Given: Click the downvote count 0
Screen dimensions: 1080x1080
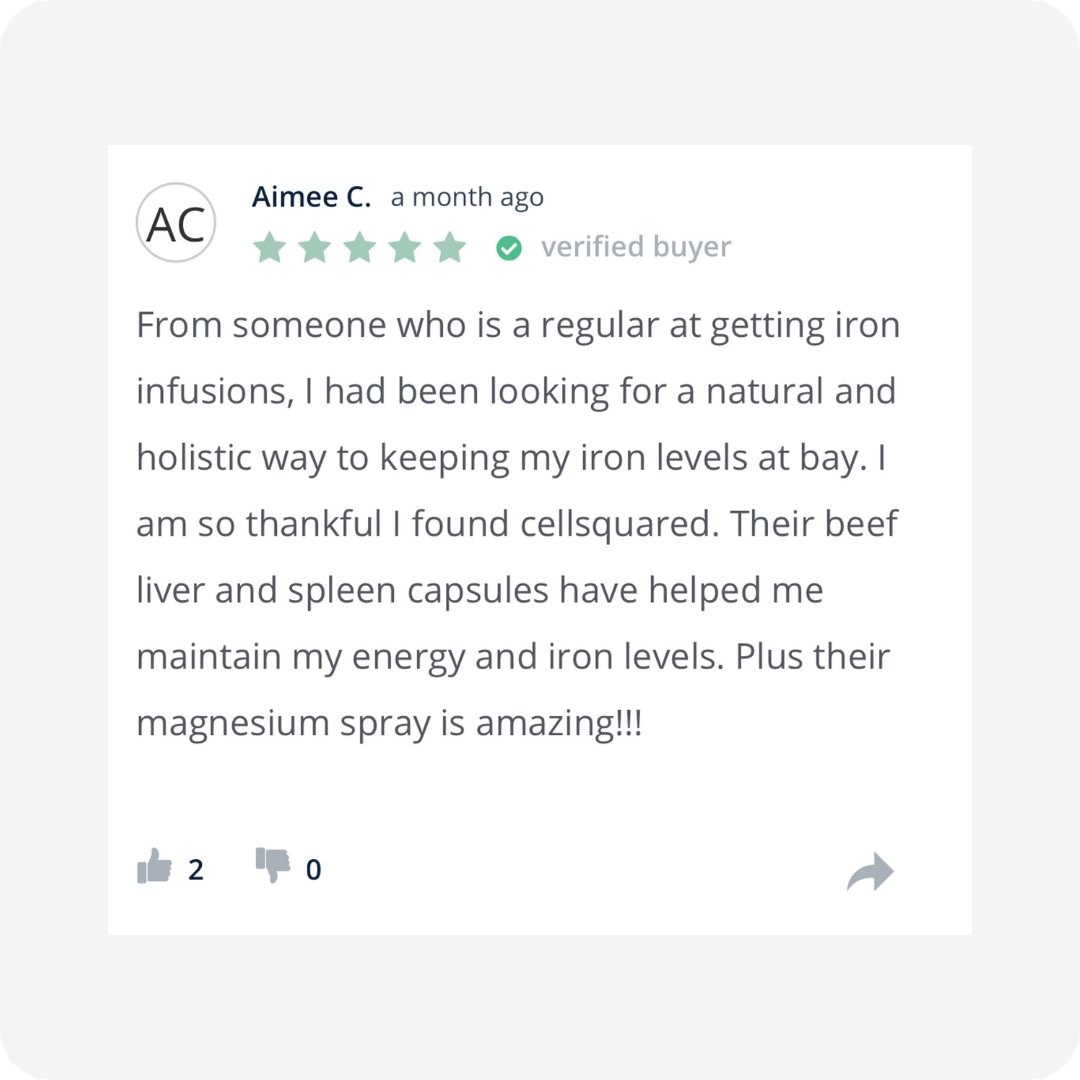Looking at the screenshot, I should [x=313, y=870].
